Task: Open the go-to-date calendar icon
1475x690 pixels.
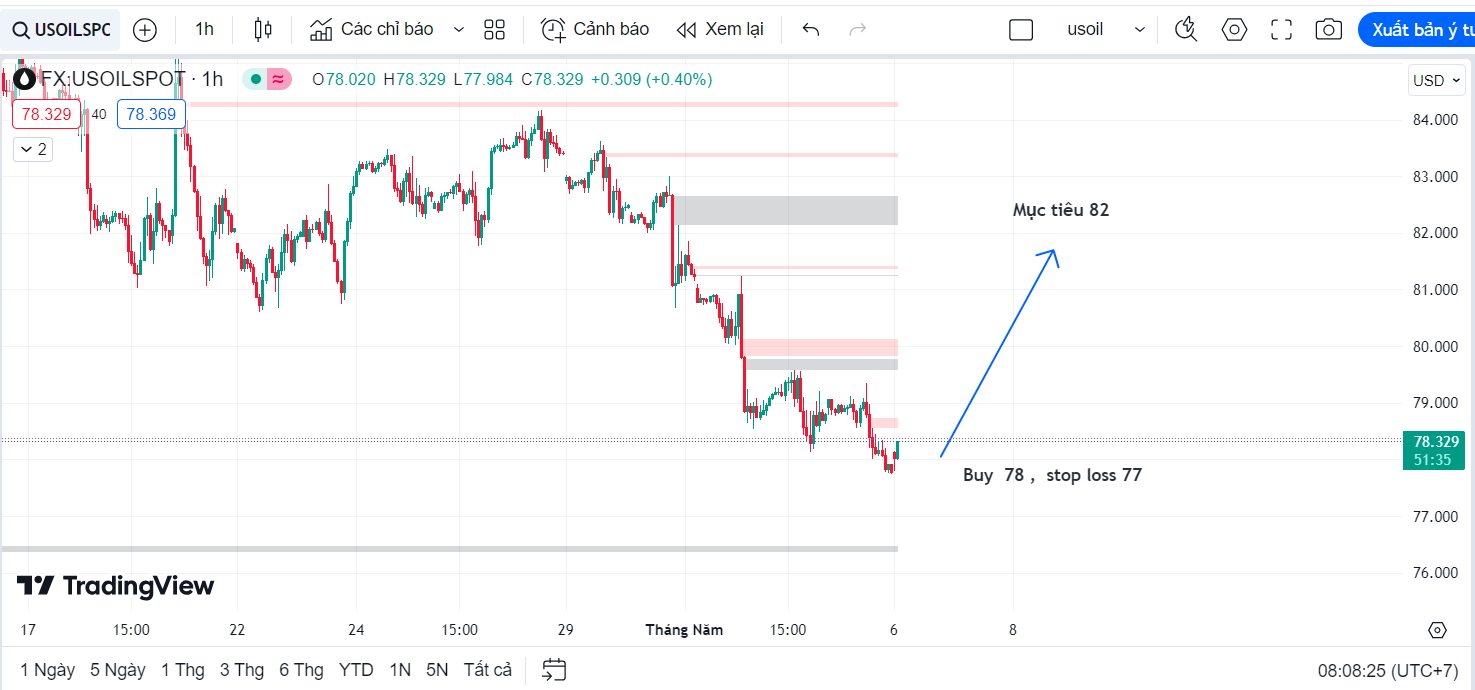Action: pos(554,669)
